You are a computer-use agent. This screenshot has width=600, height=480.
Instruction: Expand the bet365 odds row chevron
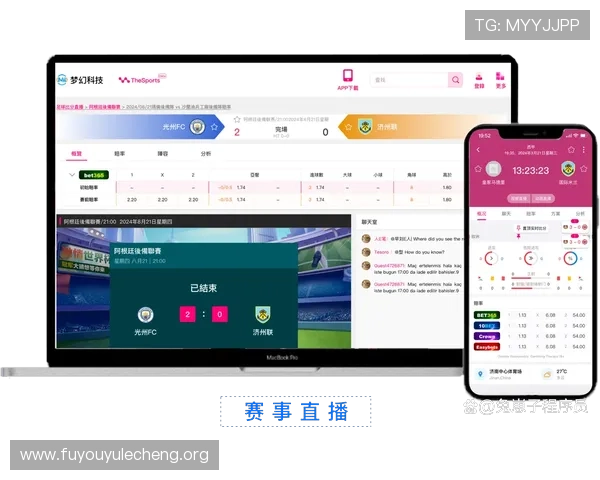(x=70, y=175)
